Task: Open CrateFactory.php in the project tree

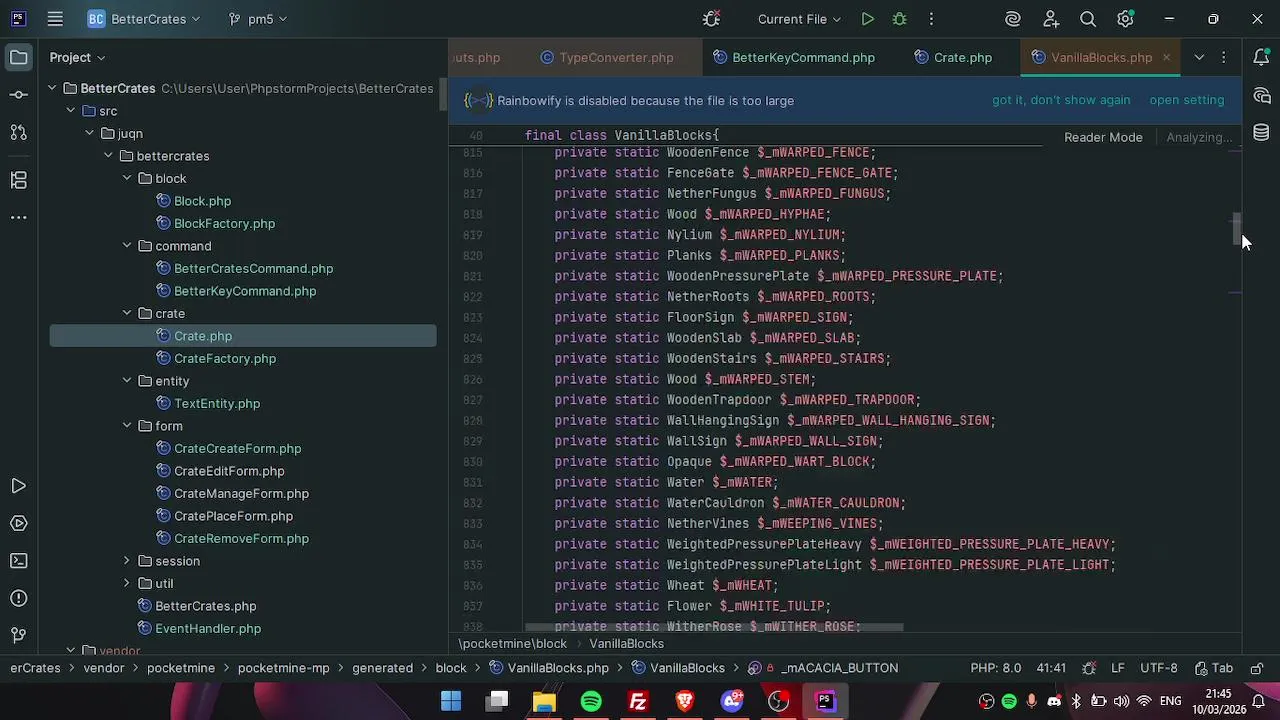Action: [225, 359]
